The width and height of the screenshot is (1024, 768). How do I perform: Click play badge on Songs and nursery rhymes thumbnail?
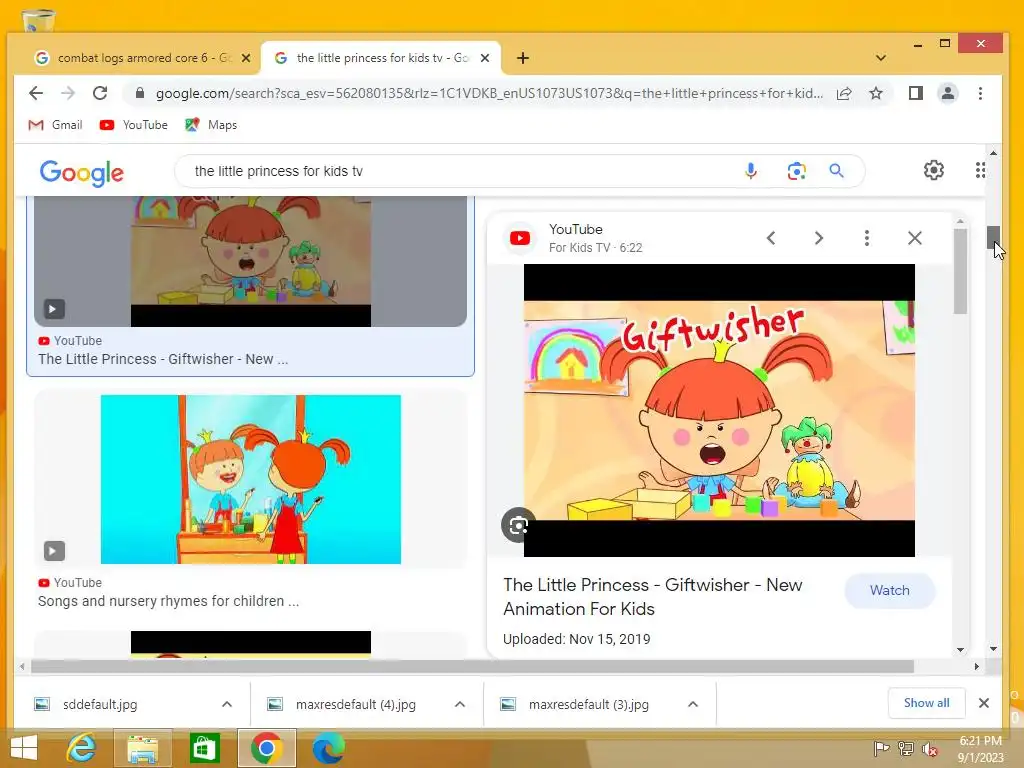54,551
